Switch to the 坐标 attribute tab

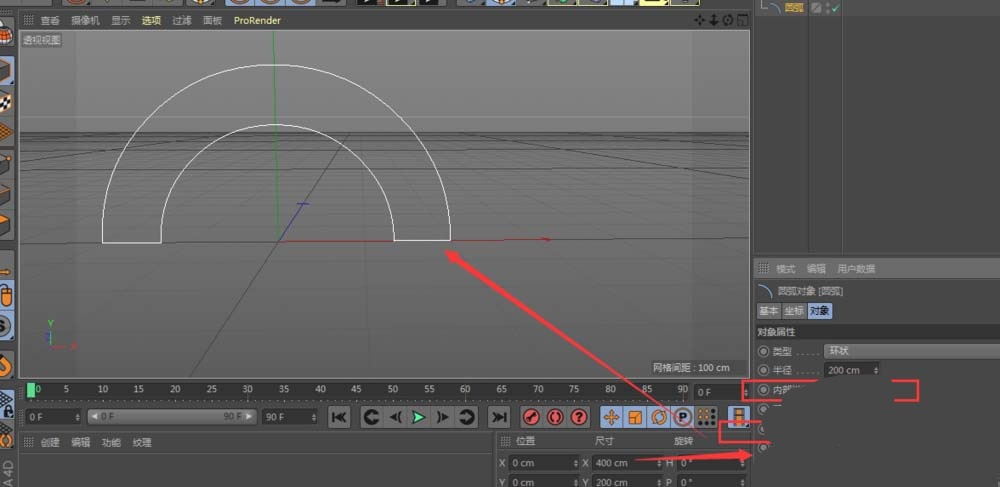tap(794, 311)
